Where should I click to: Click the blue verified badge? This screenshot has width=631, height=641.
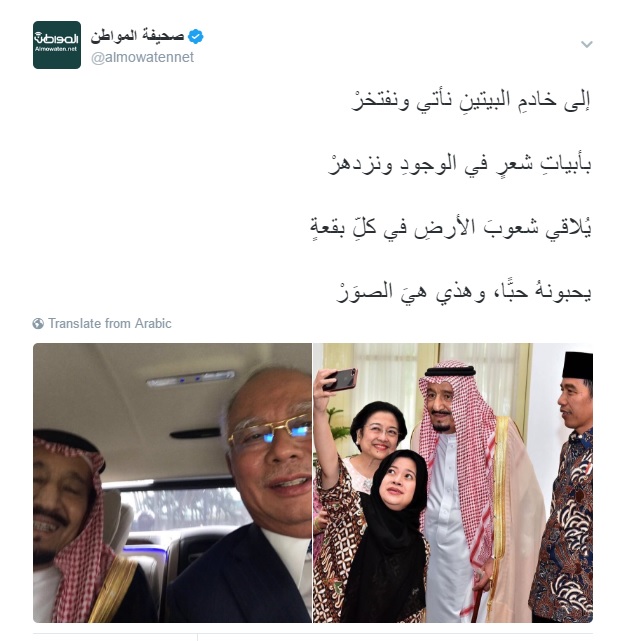pos(196,36)
